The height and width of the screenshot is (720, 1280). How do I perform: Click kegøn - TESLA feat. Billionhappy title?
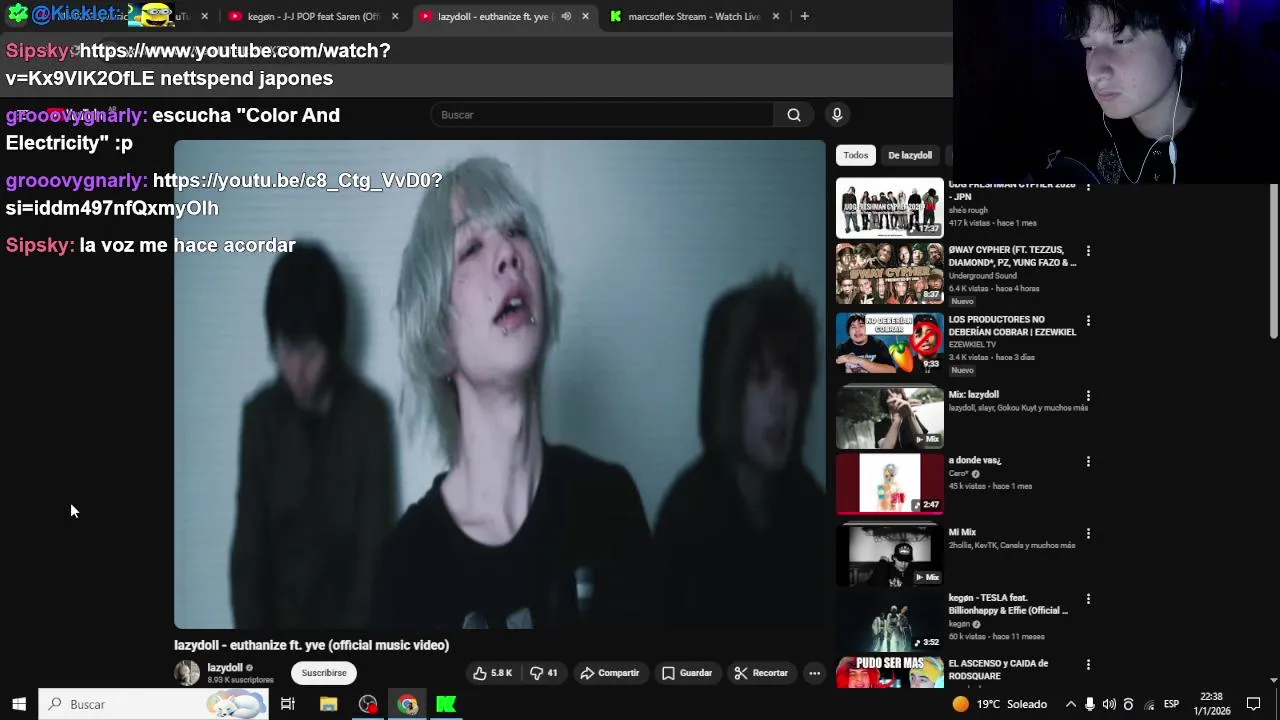[1007, 604]
